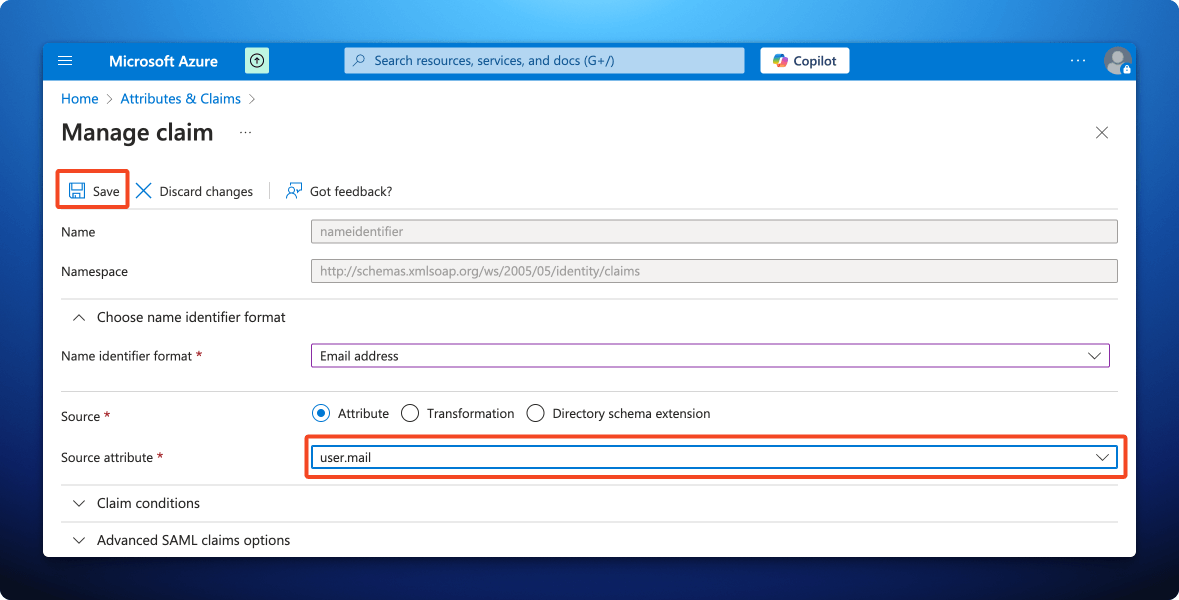The image size is (1179, 600).
Task: Click the magnifier icon in the search bar
Action: [x=358, y=60]
